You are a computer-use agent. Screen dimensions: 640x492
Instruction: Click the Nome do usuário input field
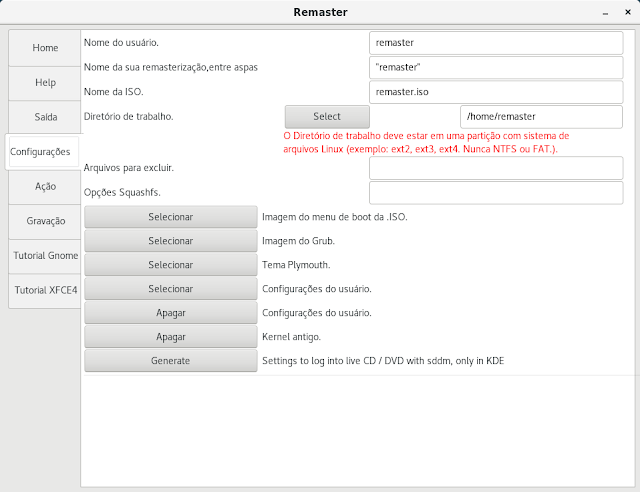(496, 43)
